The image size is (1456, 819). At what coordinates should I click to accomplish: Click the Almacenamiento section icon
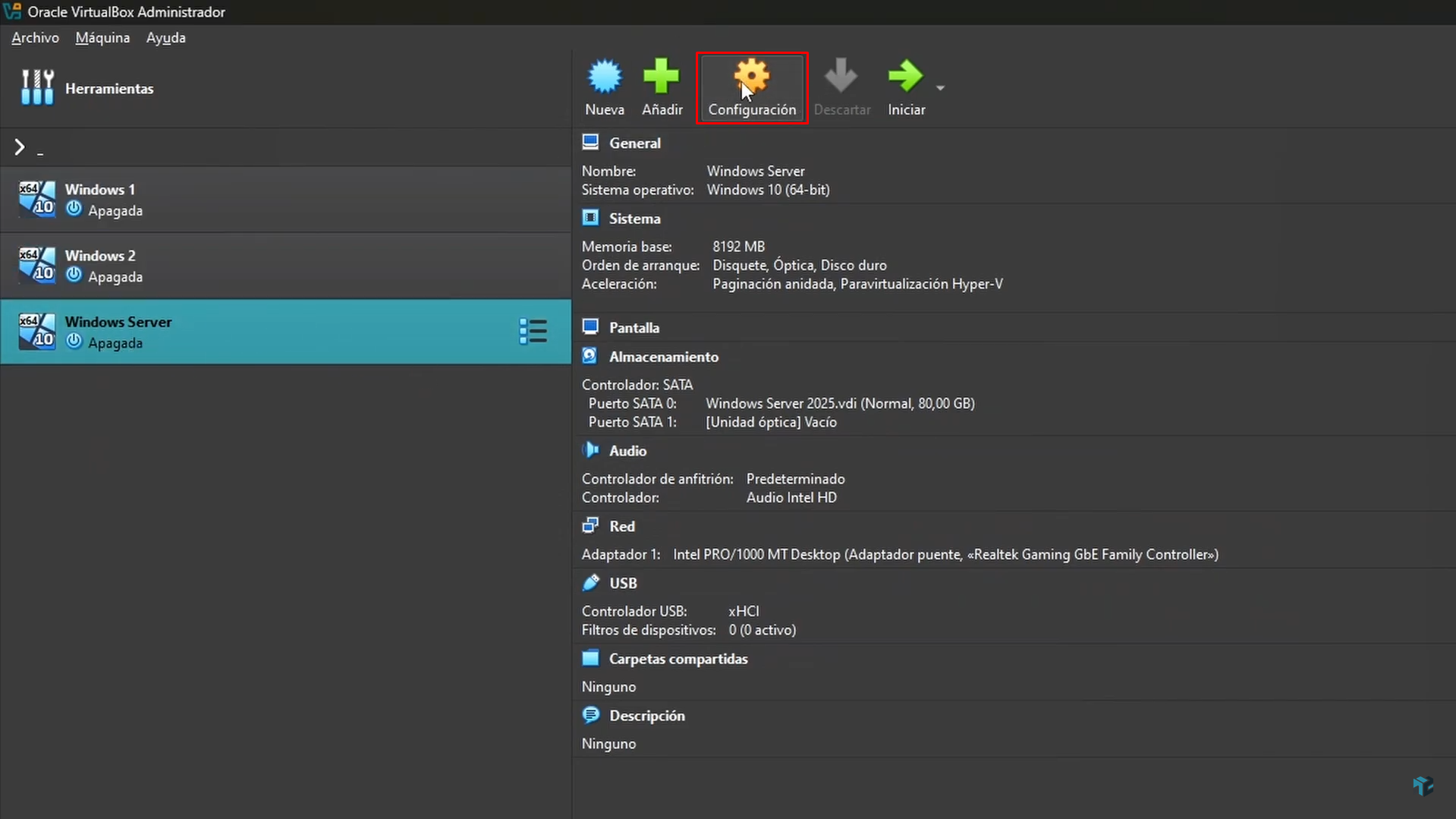[x=591, y=355]
